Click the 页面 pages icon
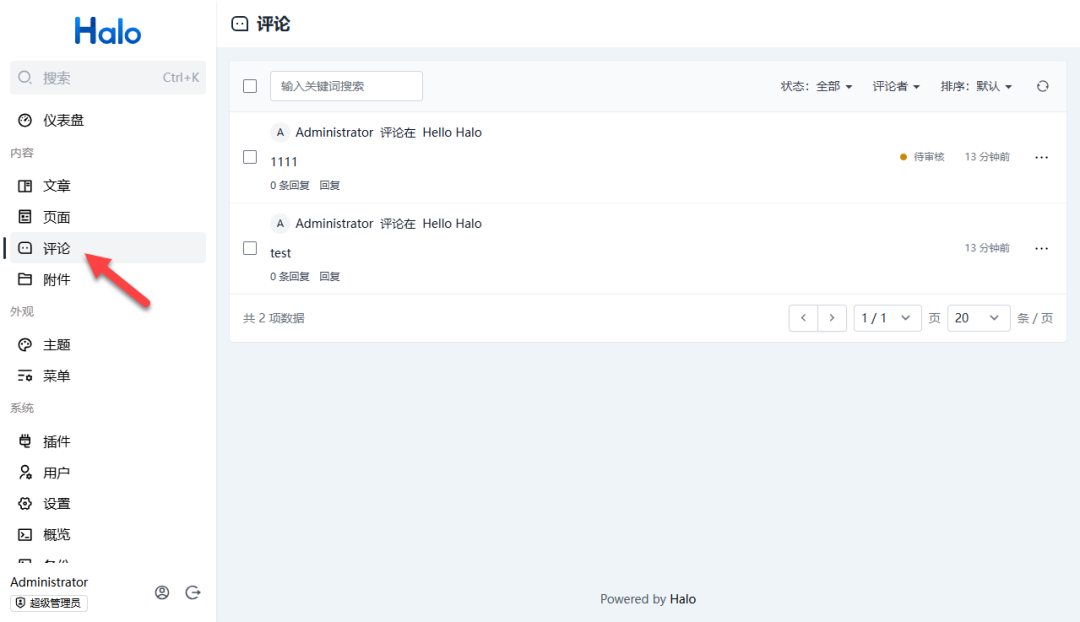Image resolution: width=1080 pixels, height=622 pixels. [x=25, y=217]
